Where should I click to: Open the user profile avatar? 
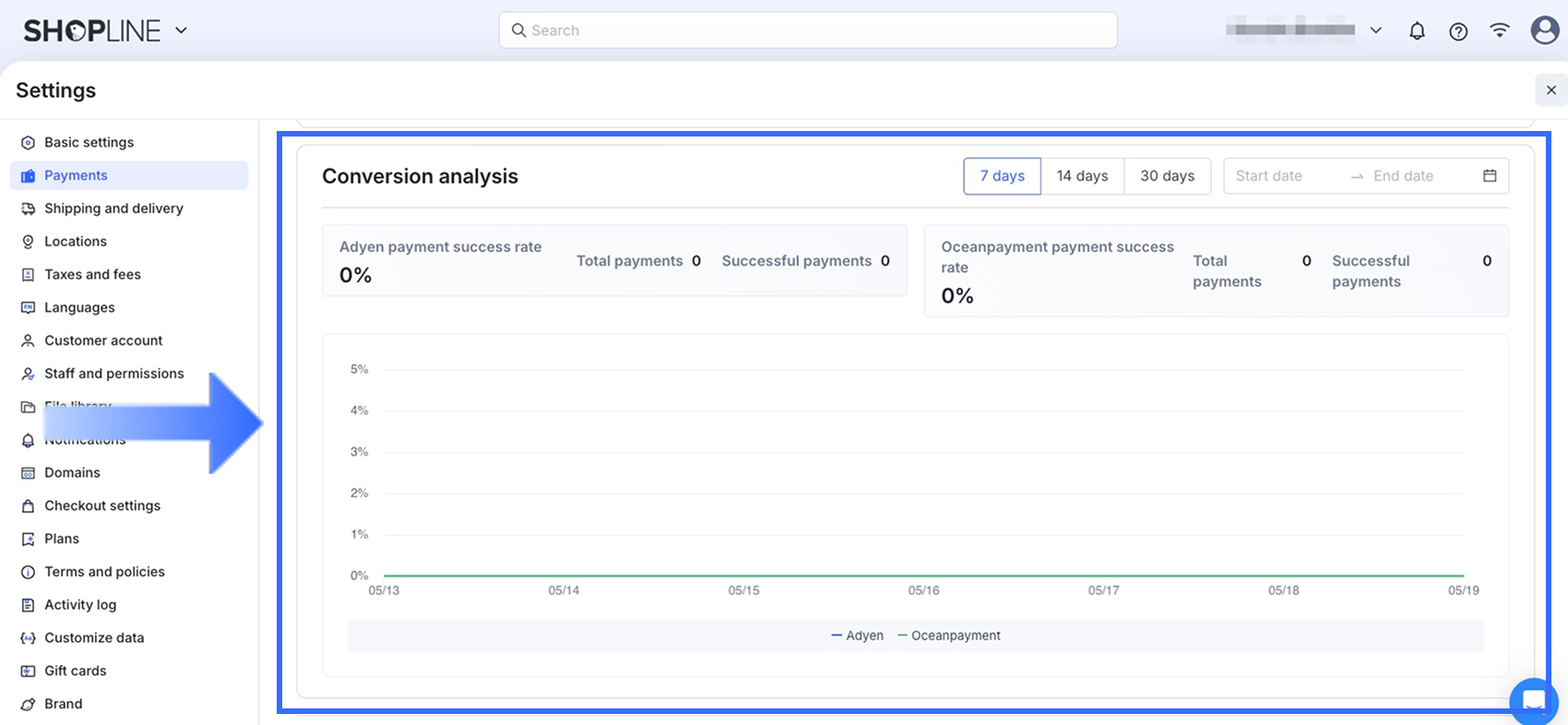click(x=1544, y=30)
